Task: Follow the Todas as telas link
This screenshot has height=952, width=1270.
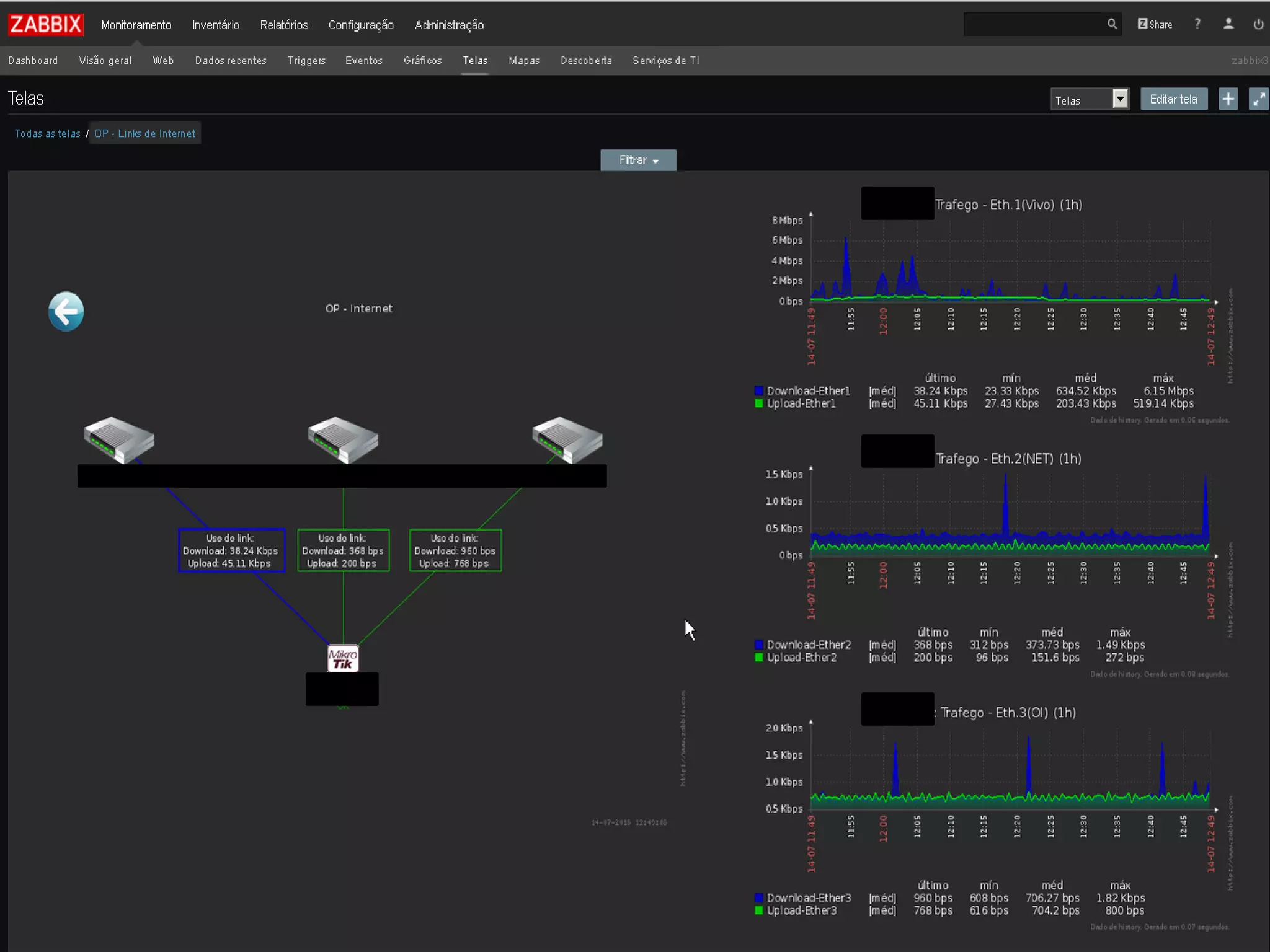Action: (47, 133)
